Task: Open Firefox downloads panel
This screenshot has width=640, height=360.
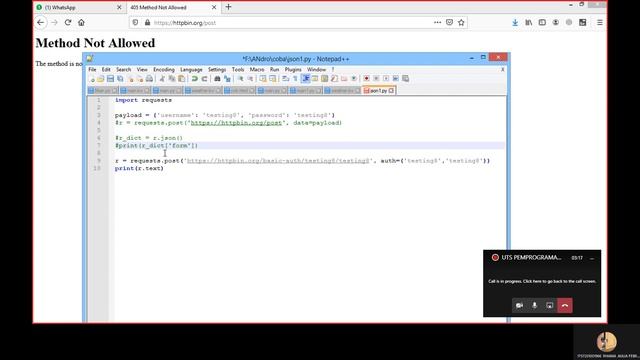Action: coord(515,23)
